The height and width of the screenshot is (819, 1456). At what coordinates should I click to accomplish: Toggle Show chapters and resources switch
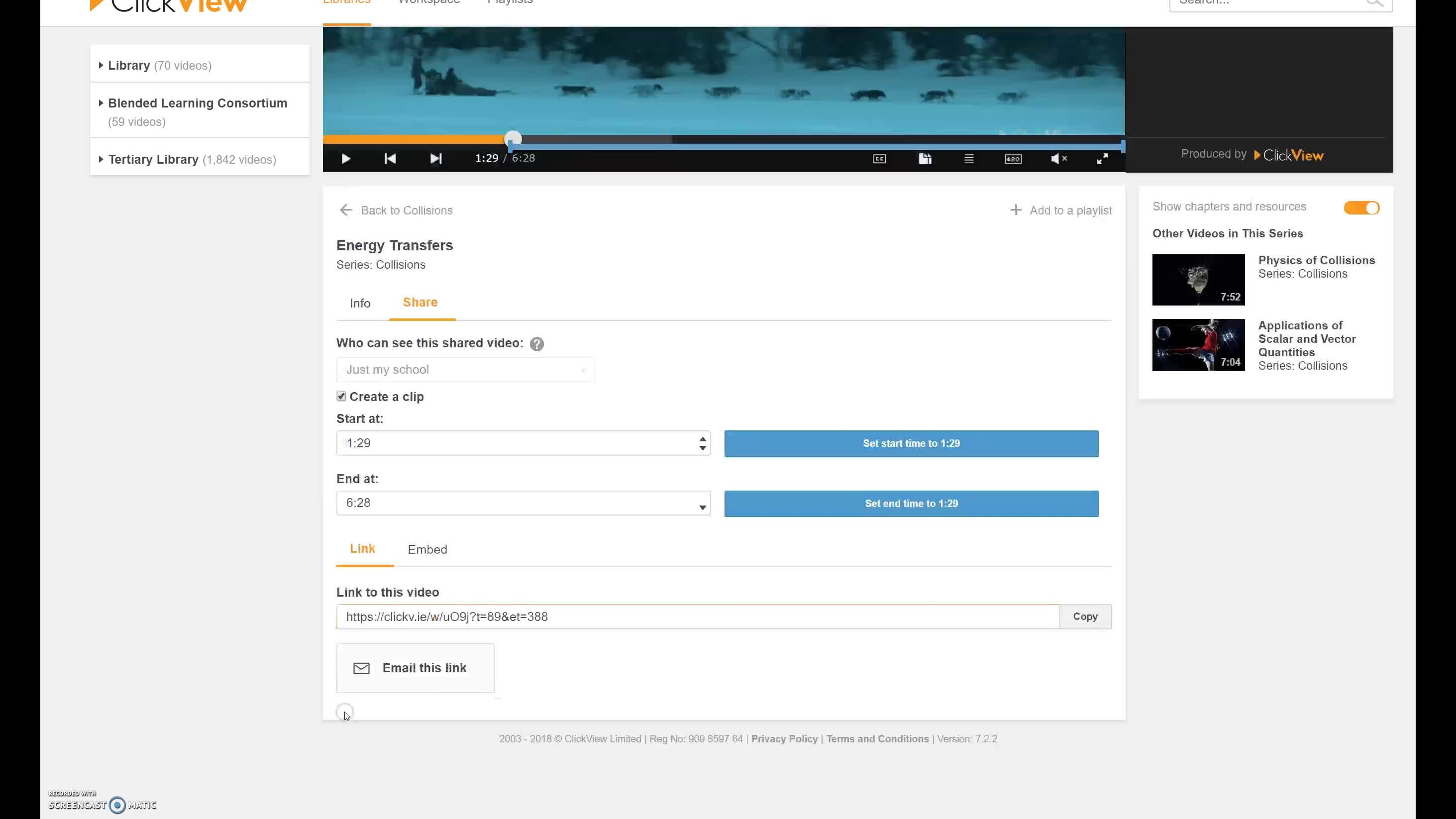click(x=1361, y=207)
